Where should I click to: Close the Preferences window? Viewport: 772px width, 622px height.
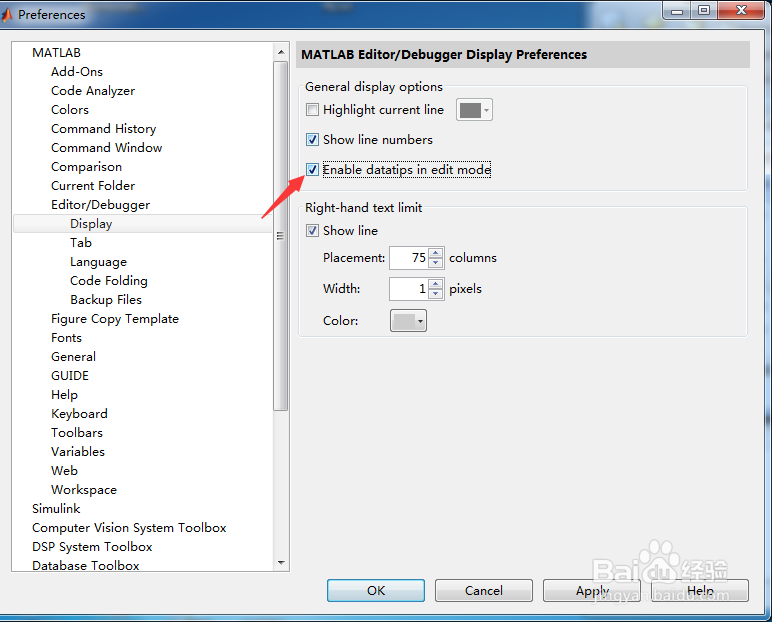pos(741,10)
